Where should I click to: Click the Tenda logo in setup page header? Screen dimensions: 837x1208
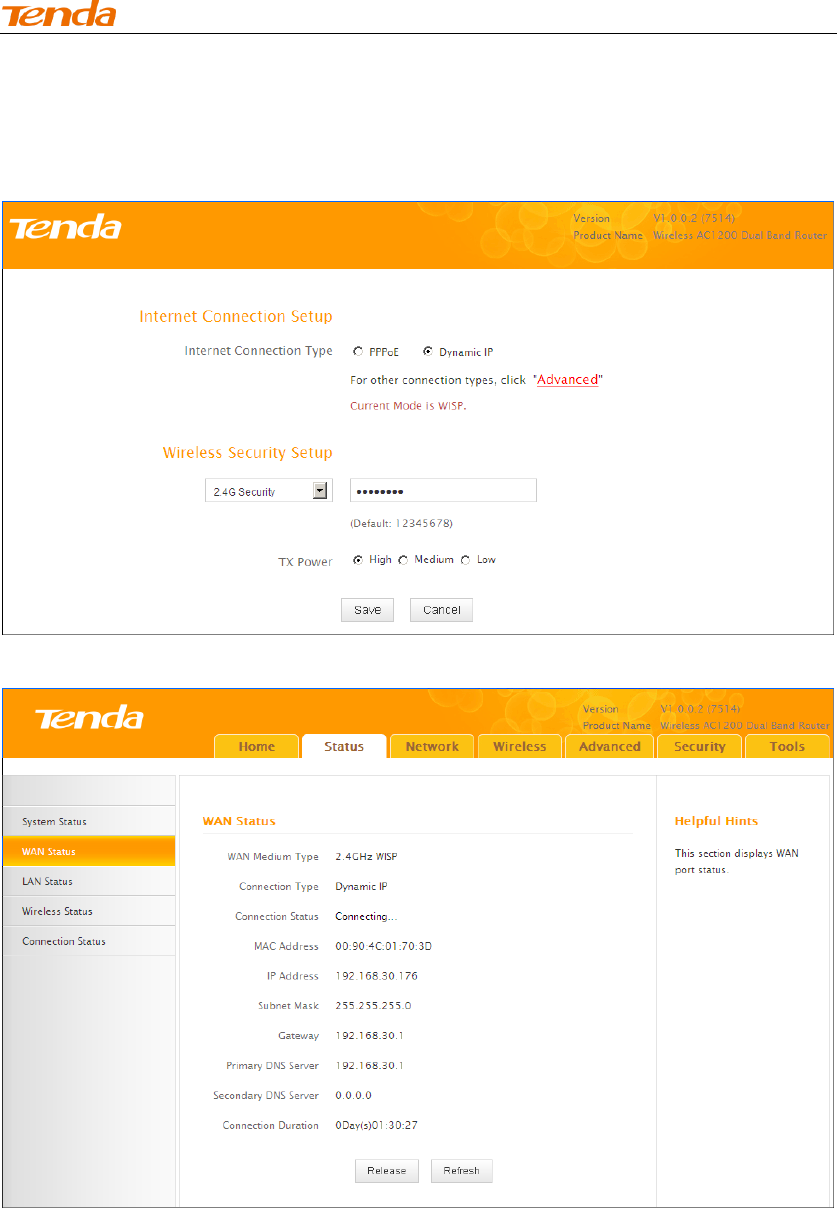(x=66, y=229)
